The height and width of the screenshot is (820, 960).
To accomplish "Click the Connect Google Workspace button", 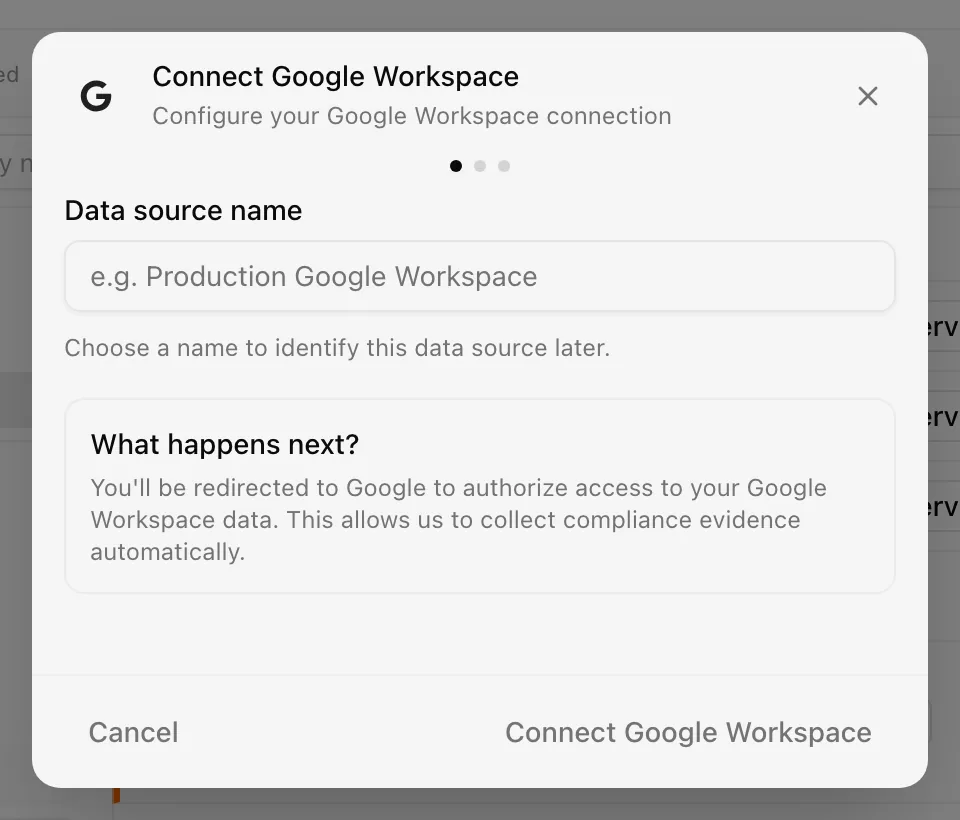I will 688,732.
